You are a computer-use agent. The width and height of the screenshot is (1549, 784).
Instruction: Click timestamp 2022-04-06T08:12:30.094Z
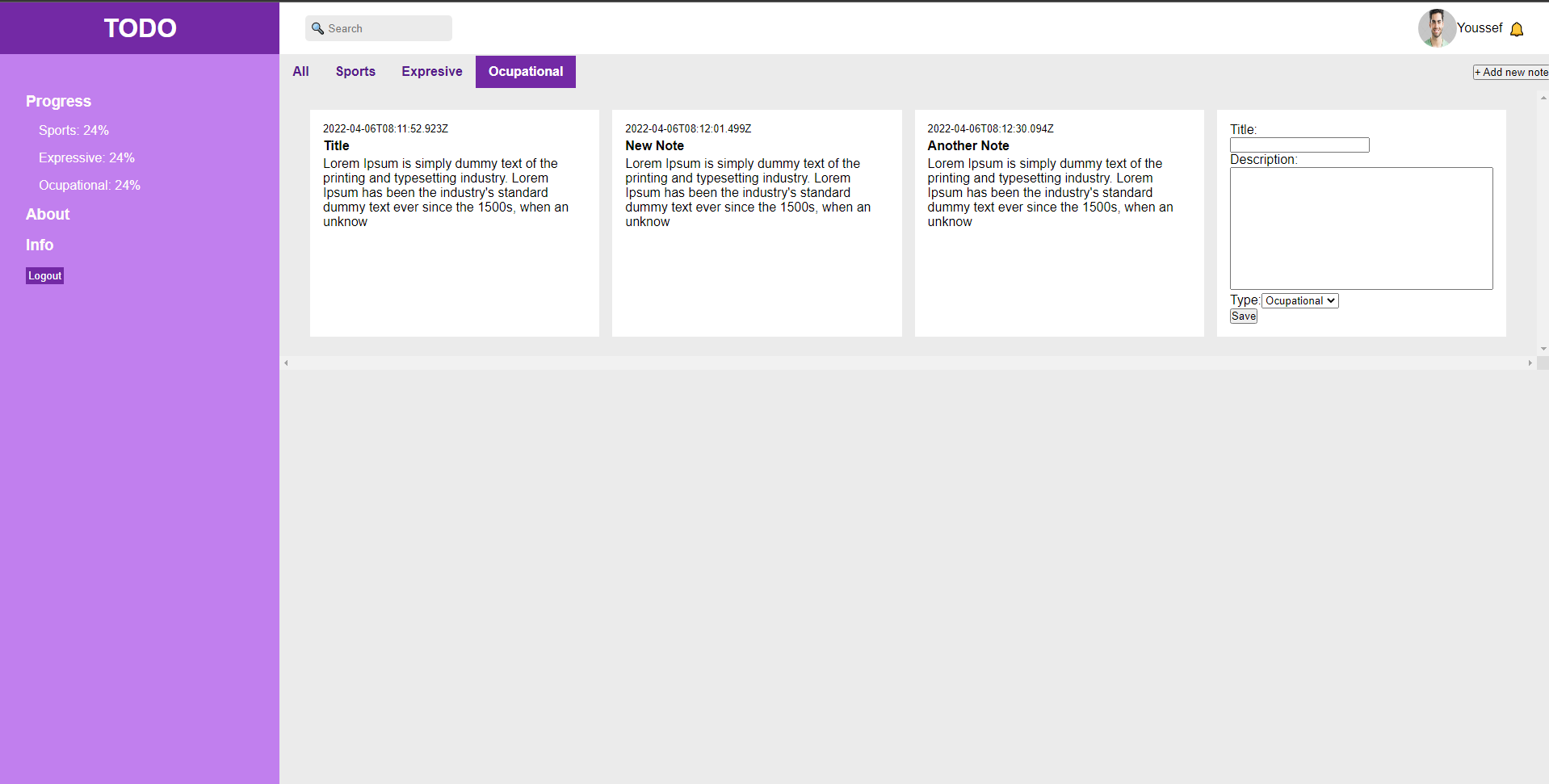[x=990, y=128]
